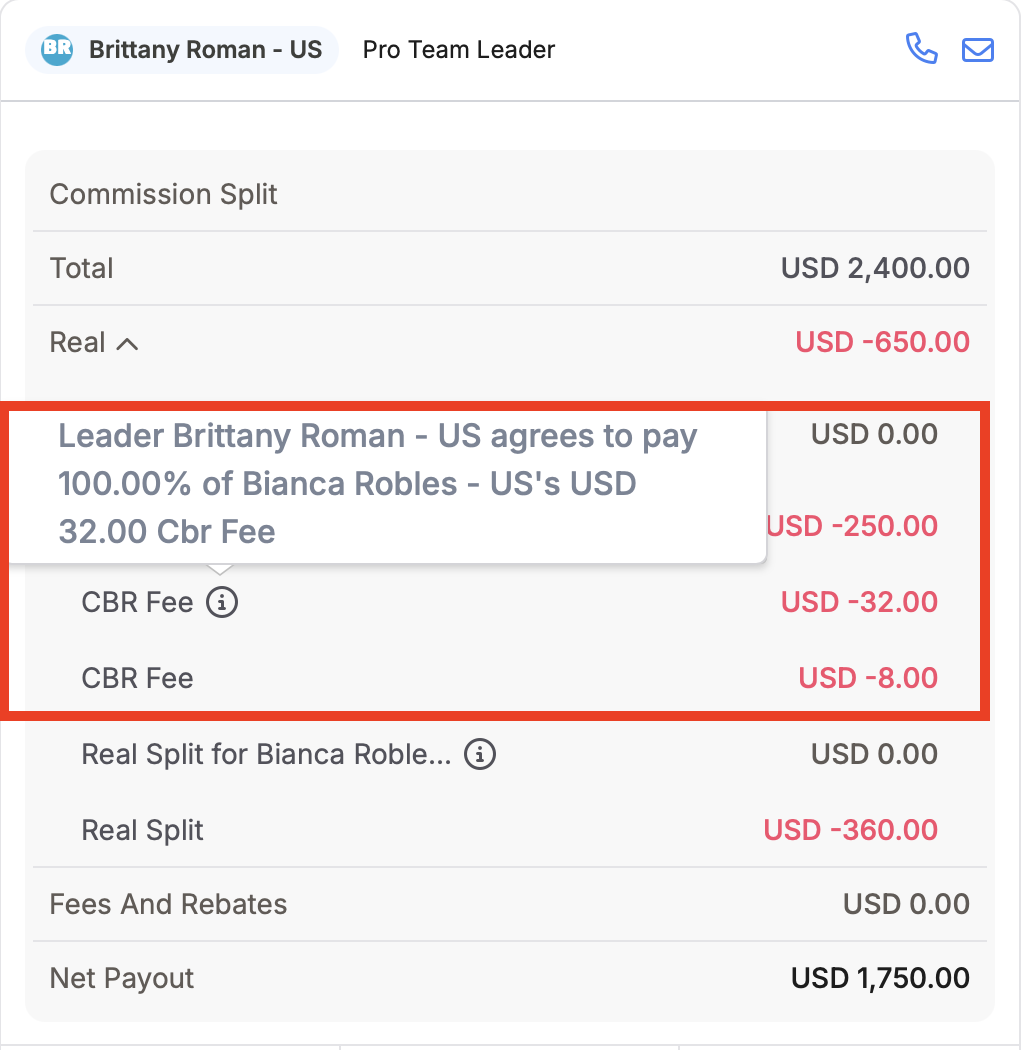Image resolution: width=1026 pixels, height=1050 pixels.
Task: Click the Fees And Rebates row
Action: click(509, 904)
